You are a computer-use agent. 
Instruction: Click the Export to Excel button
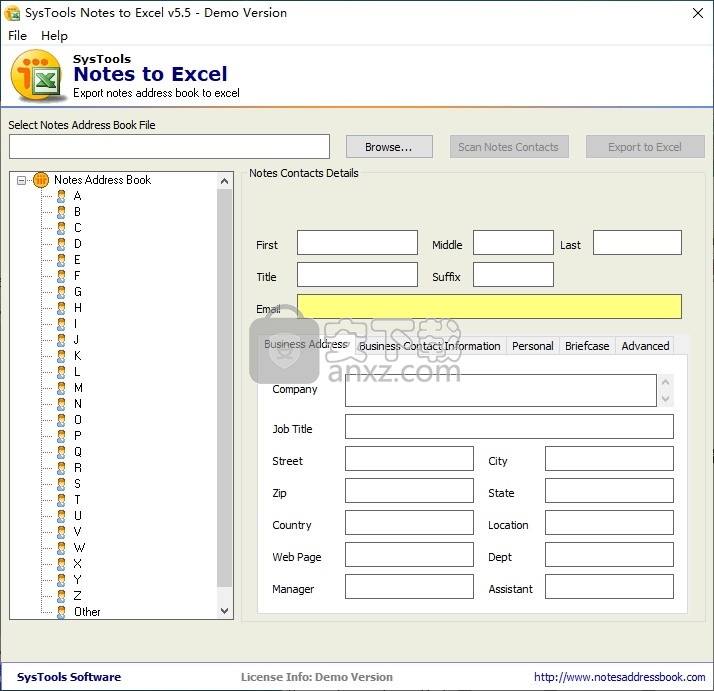pyautogui.click(x=645, y=147)
